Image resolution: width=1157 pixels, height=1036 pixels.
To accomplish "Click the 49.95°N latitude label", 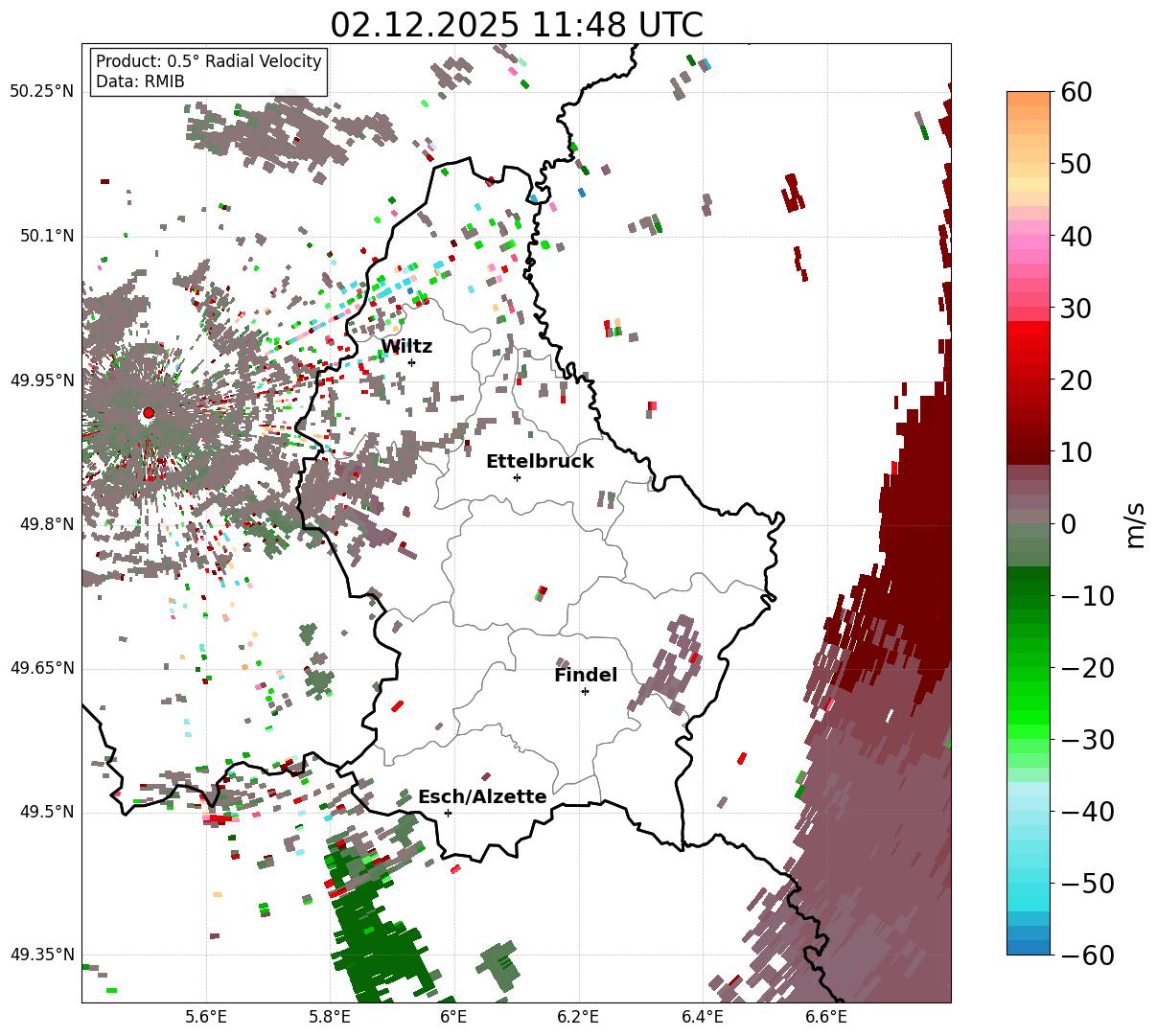I will (x=42, y=380).
